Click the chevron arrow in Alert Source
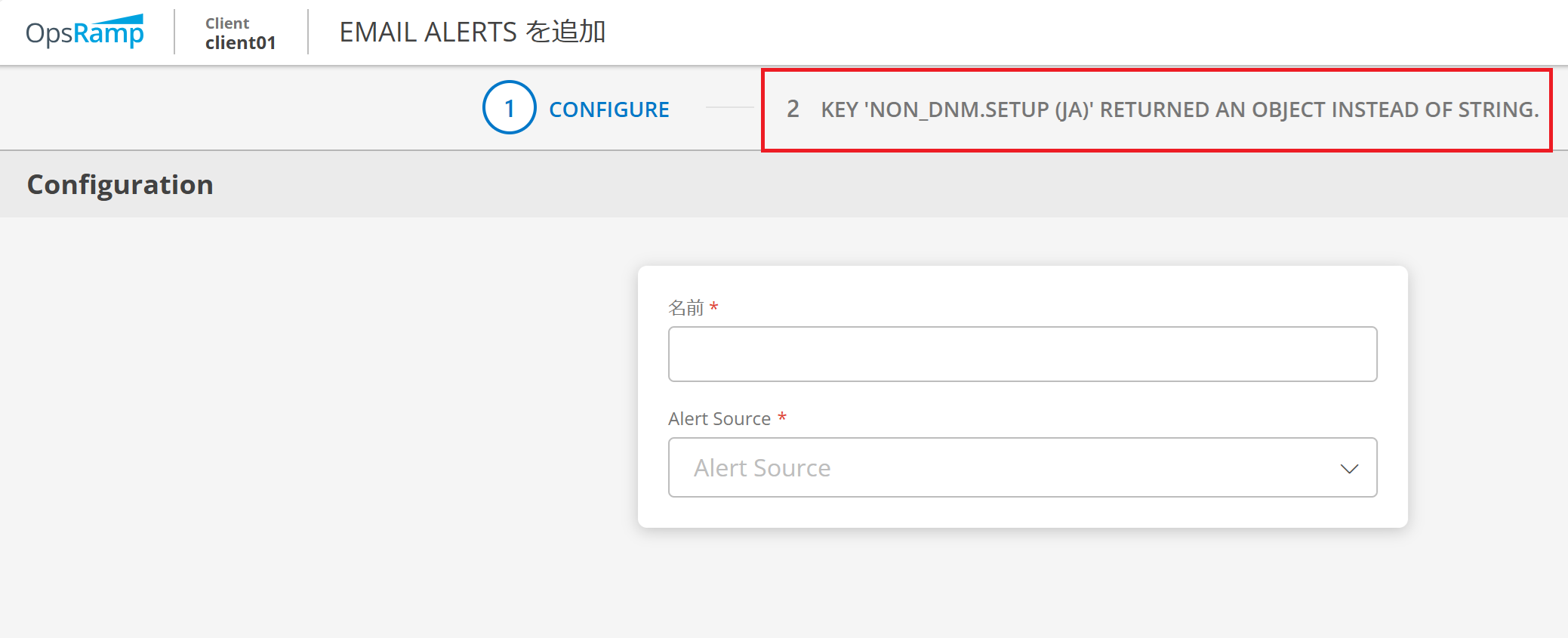The image size is (1568, 638). click(1349, 469)
